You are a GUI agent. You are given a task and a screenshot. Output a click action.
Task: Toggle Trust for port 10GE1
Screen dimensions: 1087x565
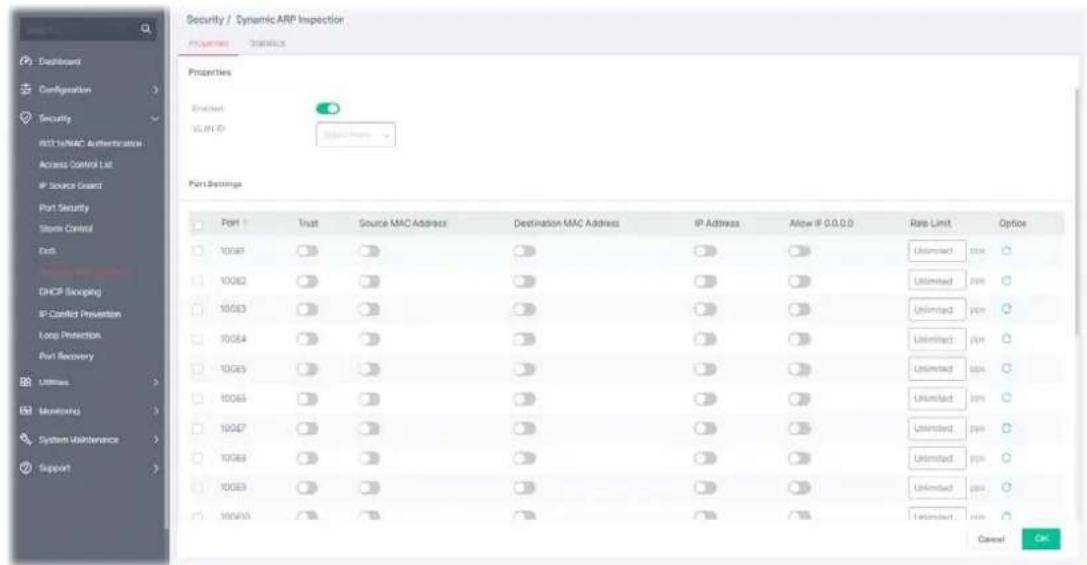[x=307, y=251]
